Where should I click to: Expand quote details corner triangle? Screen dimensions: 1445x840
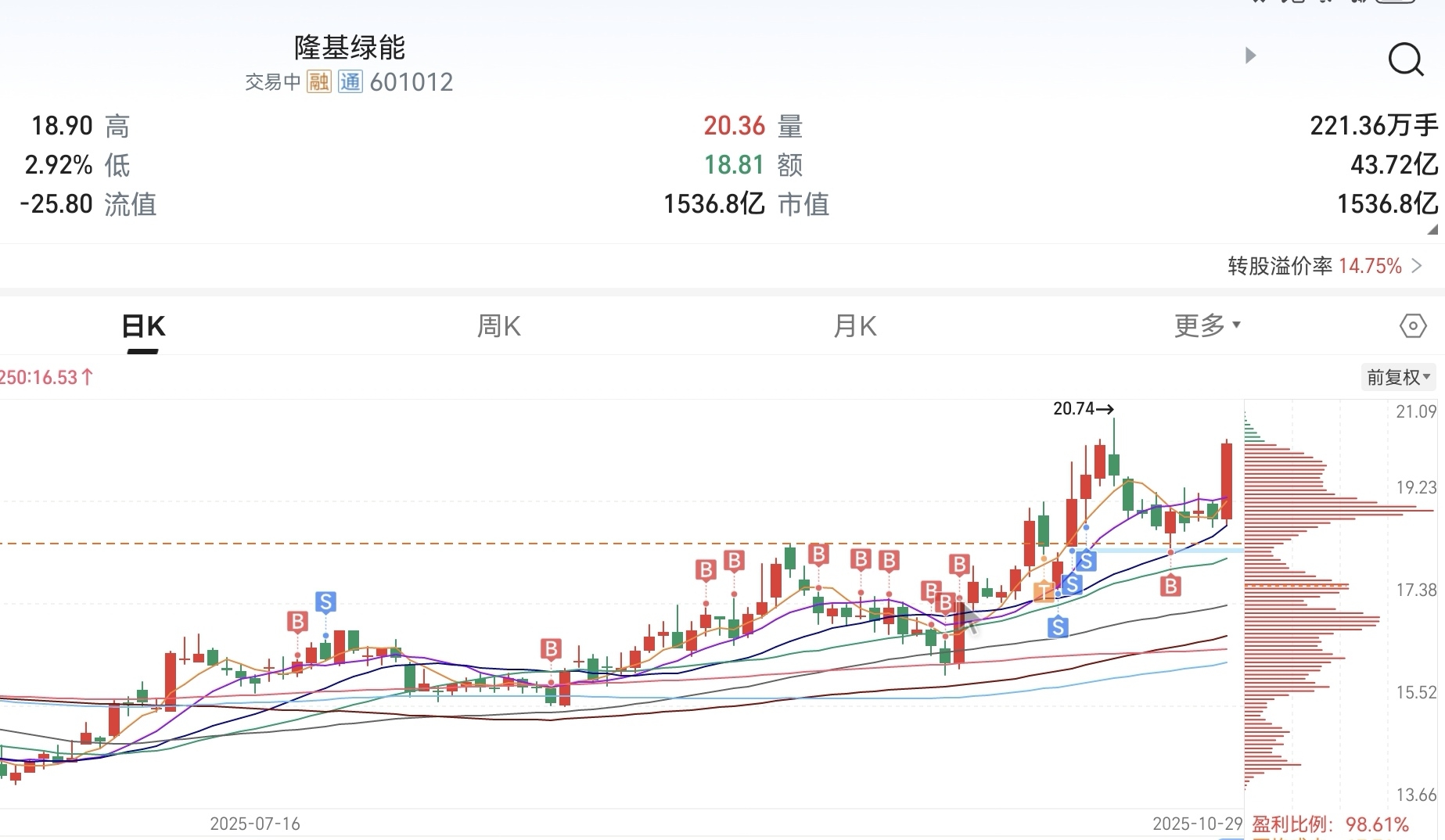1432,229
